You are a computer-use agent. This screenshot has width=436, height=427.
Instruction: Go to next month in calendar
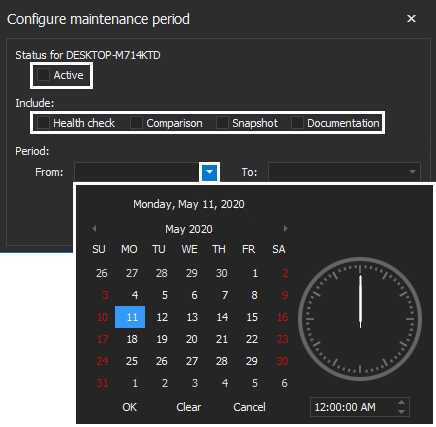click(285, 229)
